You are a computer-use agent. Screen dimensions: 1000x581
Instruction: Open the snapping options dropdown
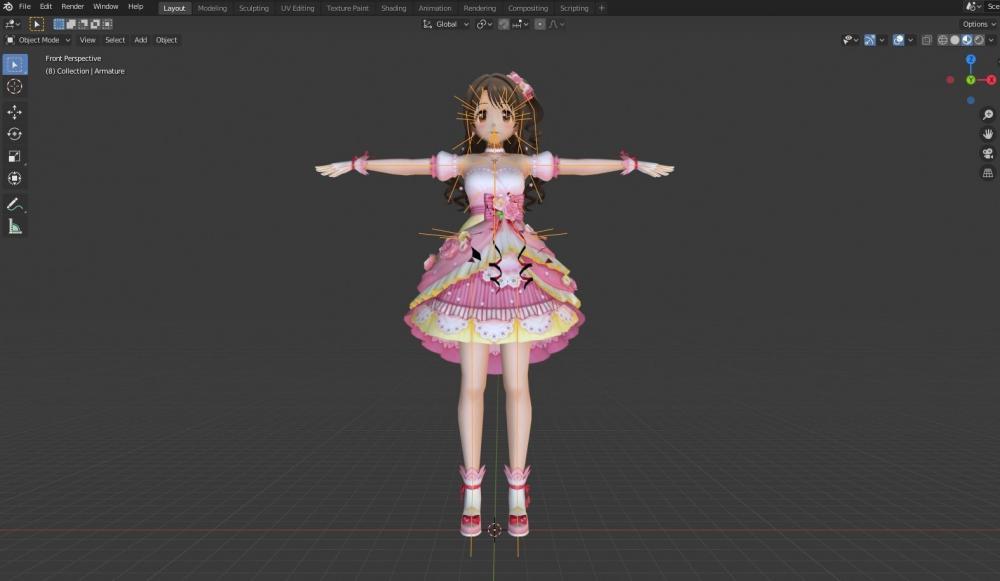(520, 24)
